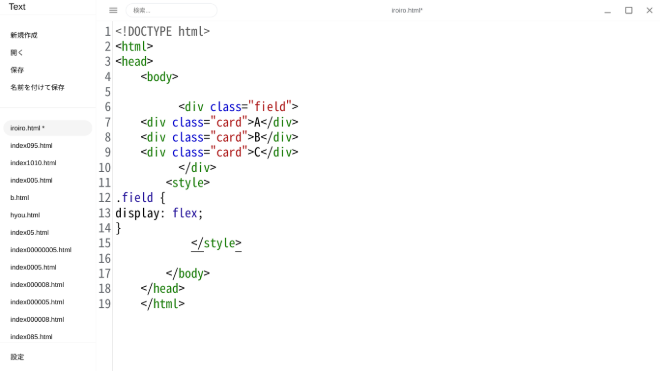Image resolution: width=660 pixels, height=371 pixels.
Task: Switch to index005.html in the sidebar
Action: click(31, 180)
